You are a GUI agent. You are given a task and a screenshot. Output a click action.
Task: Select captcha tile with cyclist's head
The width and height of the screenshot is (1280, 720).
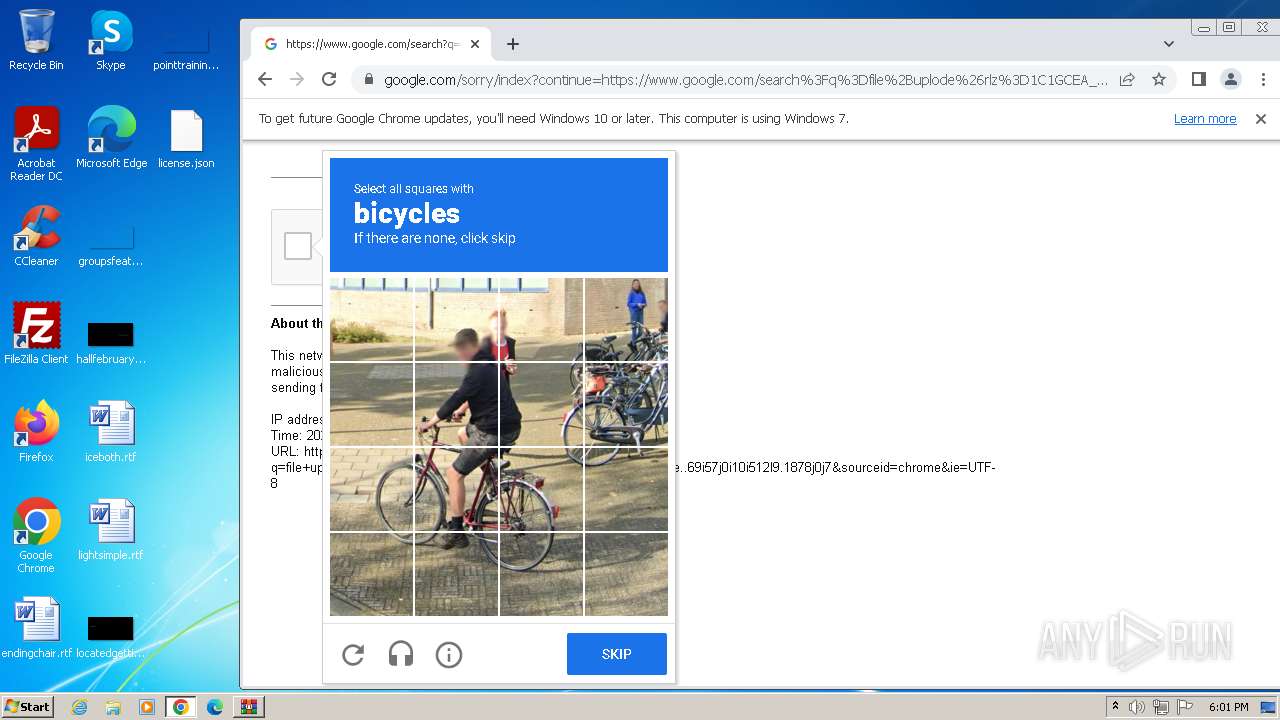coord(456,320)
